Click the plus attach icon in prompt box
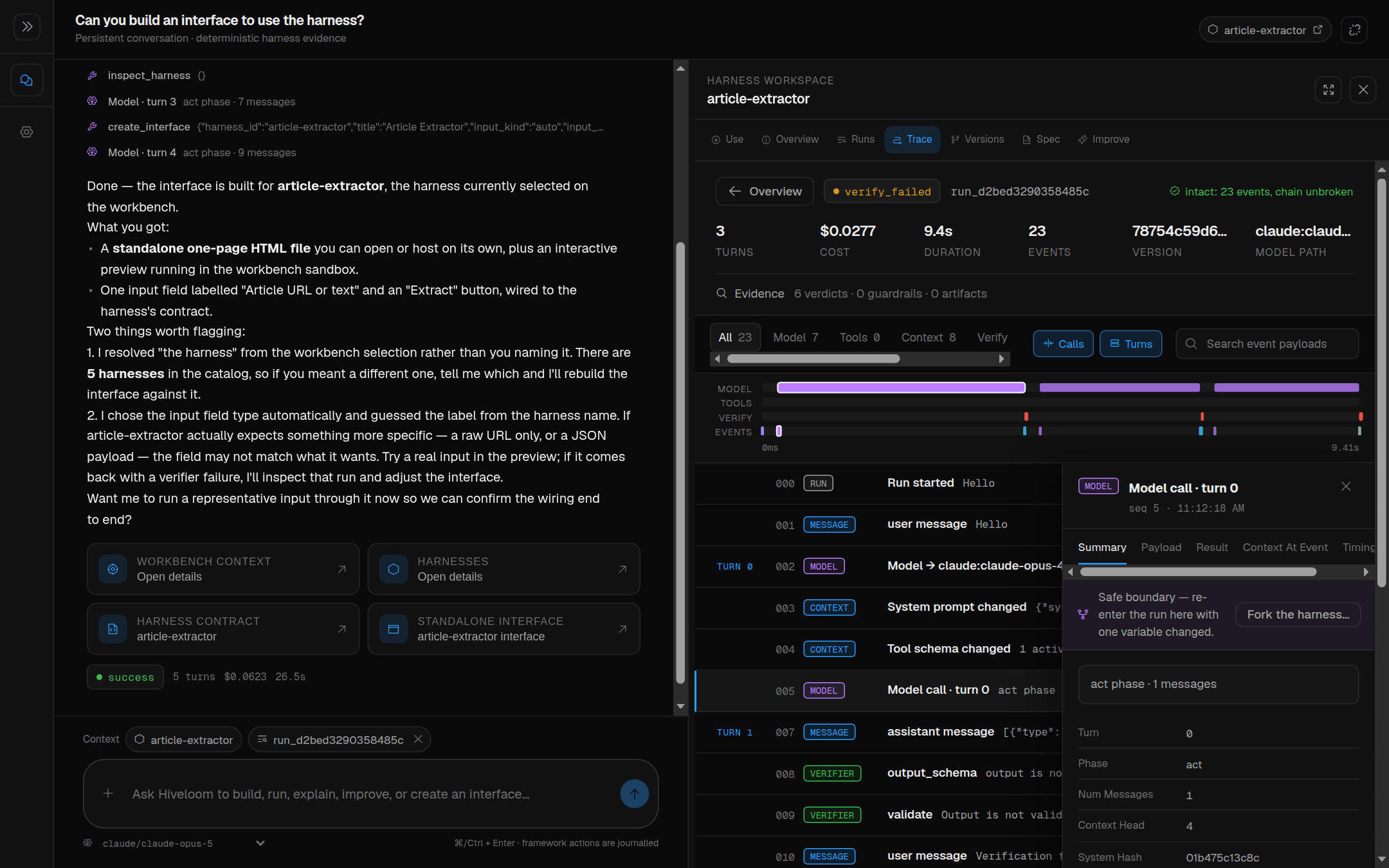 click(108, 793)
